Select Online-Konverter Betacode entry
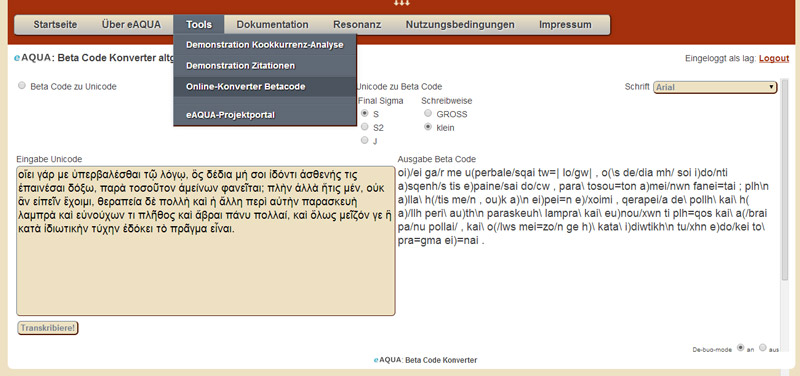The image size is (800, 376). click(265, 87)
